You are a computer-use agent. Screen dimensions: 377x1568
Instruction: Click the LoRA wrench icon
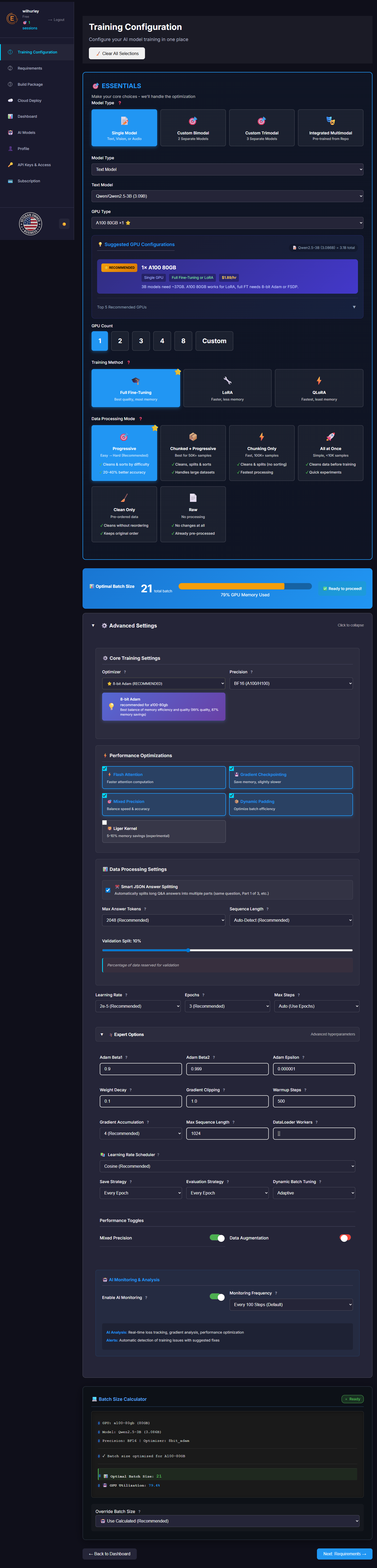point(227,380)
